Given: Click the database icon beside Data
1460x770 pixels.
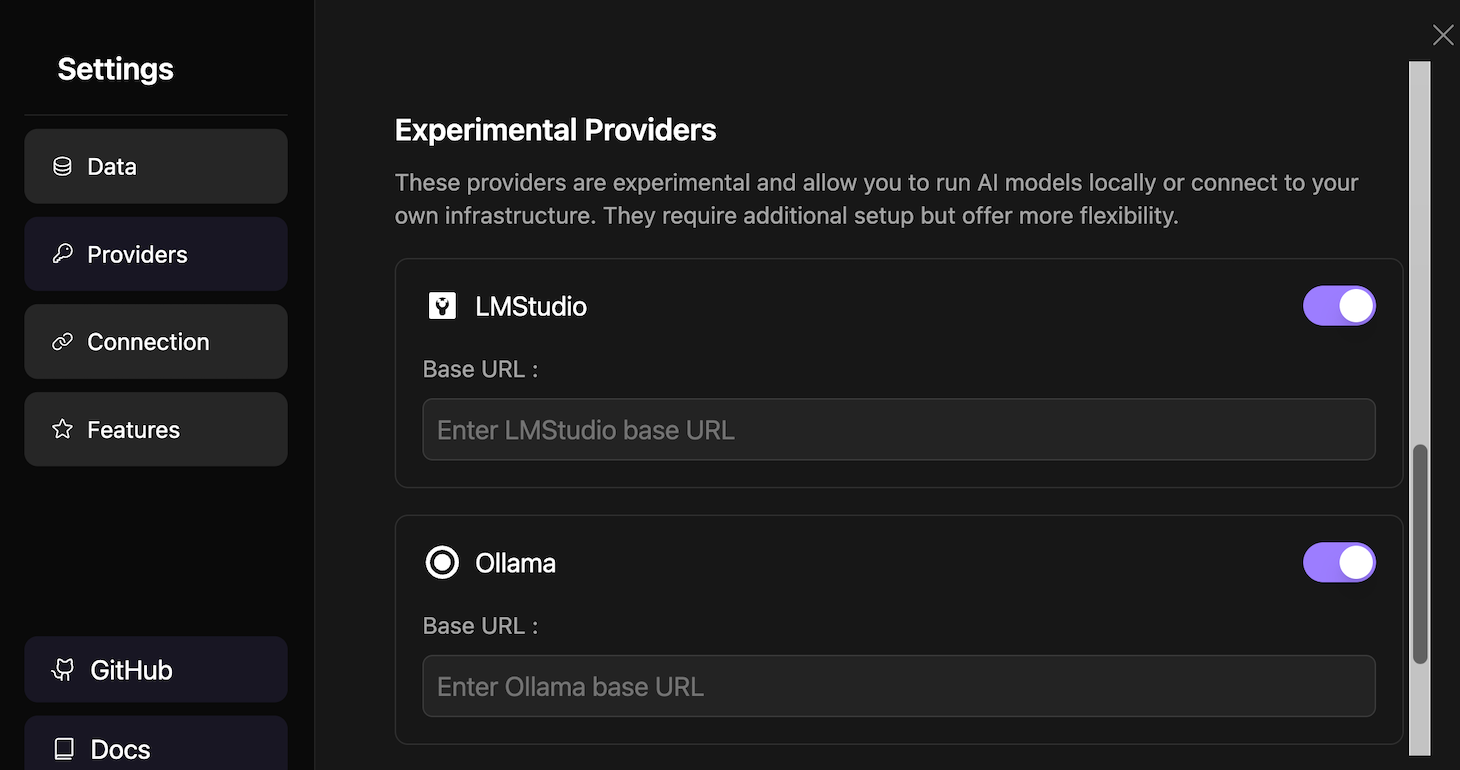Looking at the screenshot, I should (62, 166).
